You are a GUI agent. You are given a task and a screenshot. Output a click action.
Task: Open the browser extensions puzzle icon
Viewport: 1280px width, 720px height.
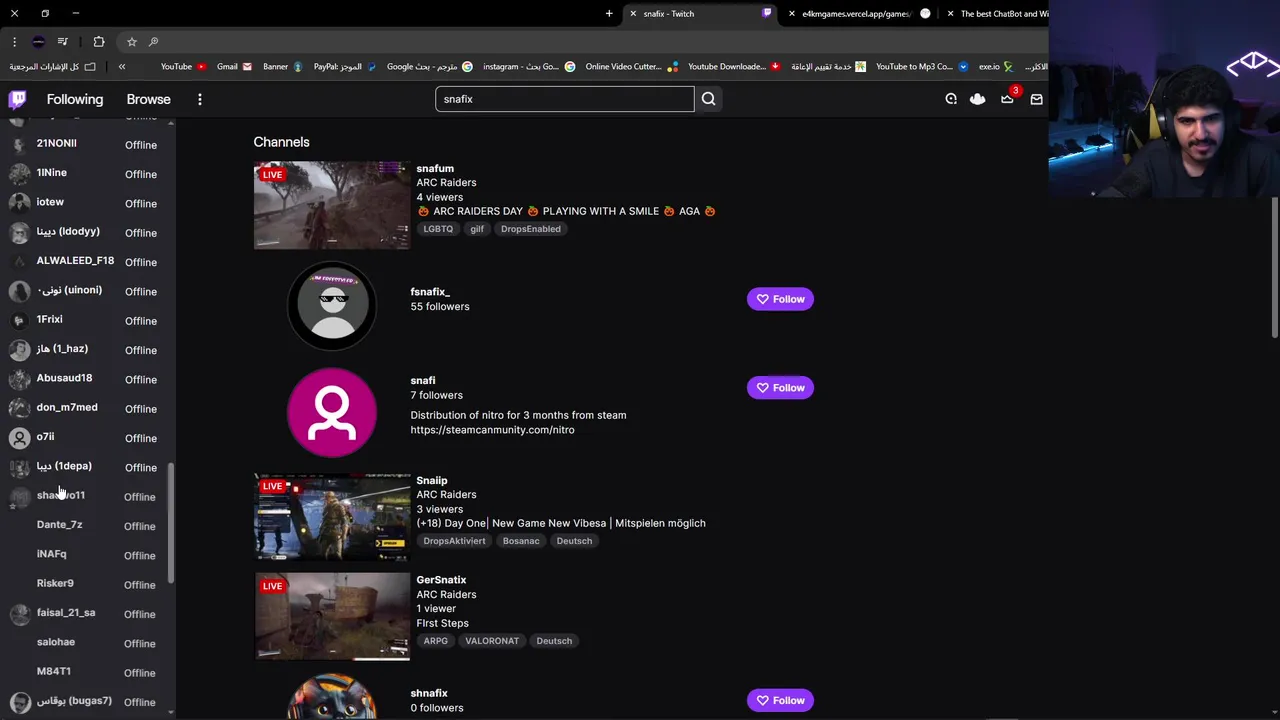(99, 42)
